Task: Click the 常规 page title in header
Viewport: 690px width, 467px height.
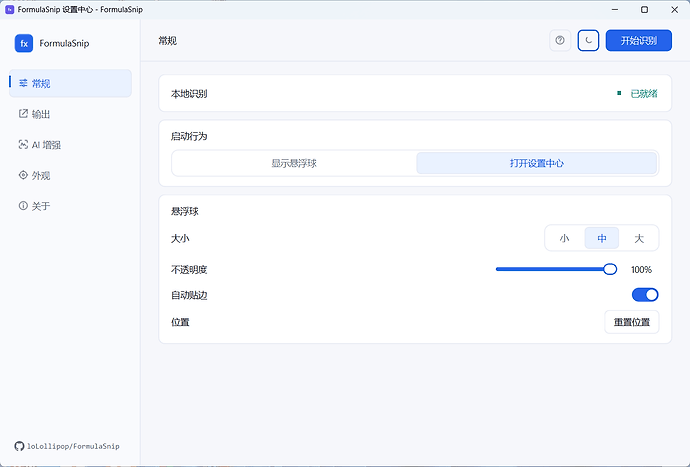Action: tap(168, 41)
